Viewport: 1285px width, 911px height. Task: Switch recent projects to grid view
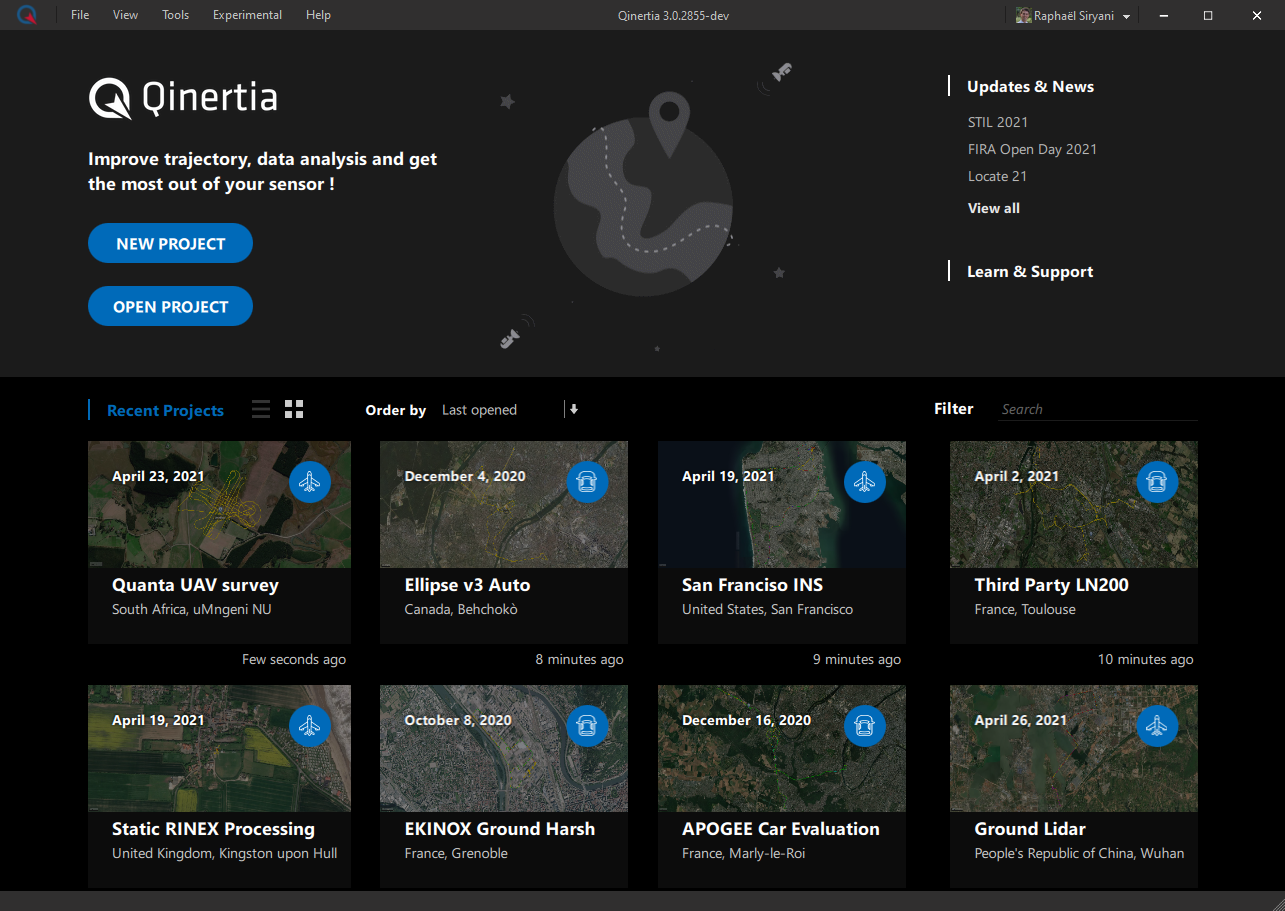tap(294, 409)
